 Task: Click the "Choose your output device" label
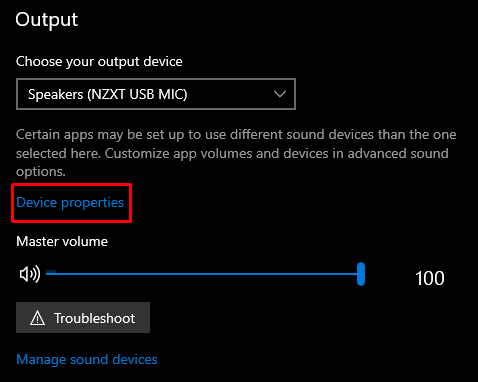99,62
